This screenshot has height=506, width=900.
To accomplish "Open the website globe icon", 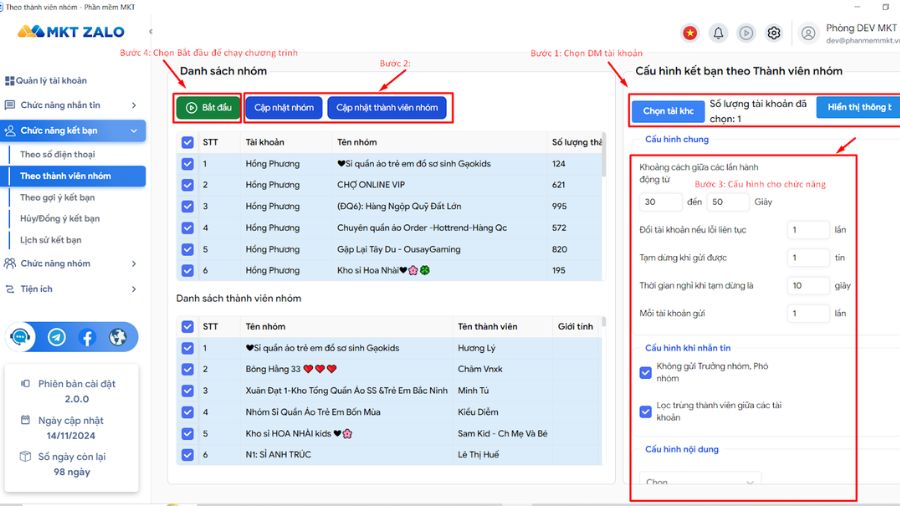I will tap(118, 337).
